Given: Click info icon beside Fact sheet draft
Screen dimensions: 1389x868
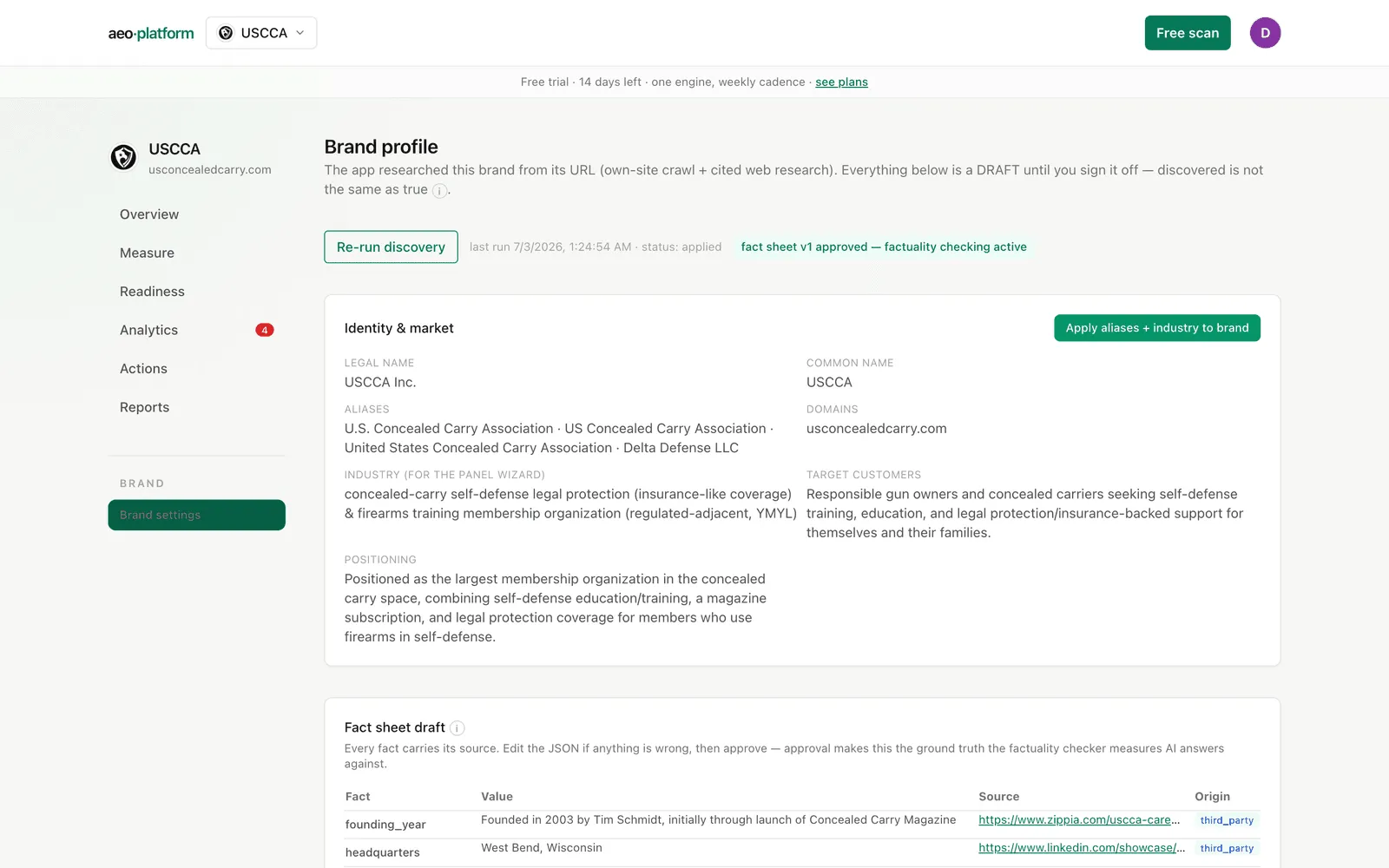Looking at the screenshot, I should [x=458, y=728].
